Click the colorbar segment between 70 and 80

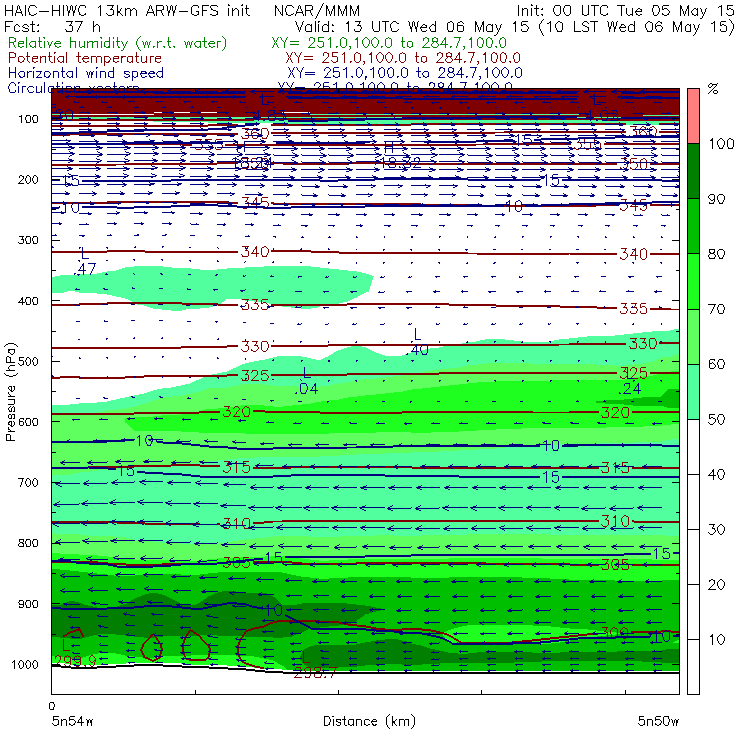693,281
